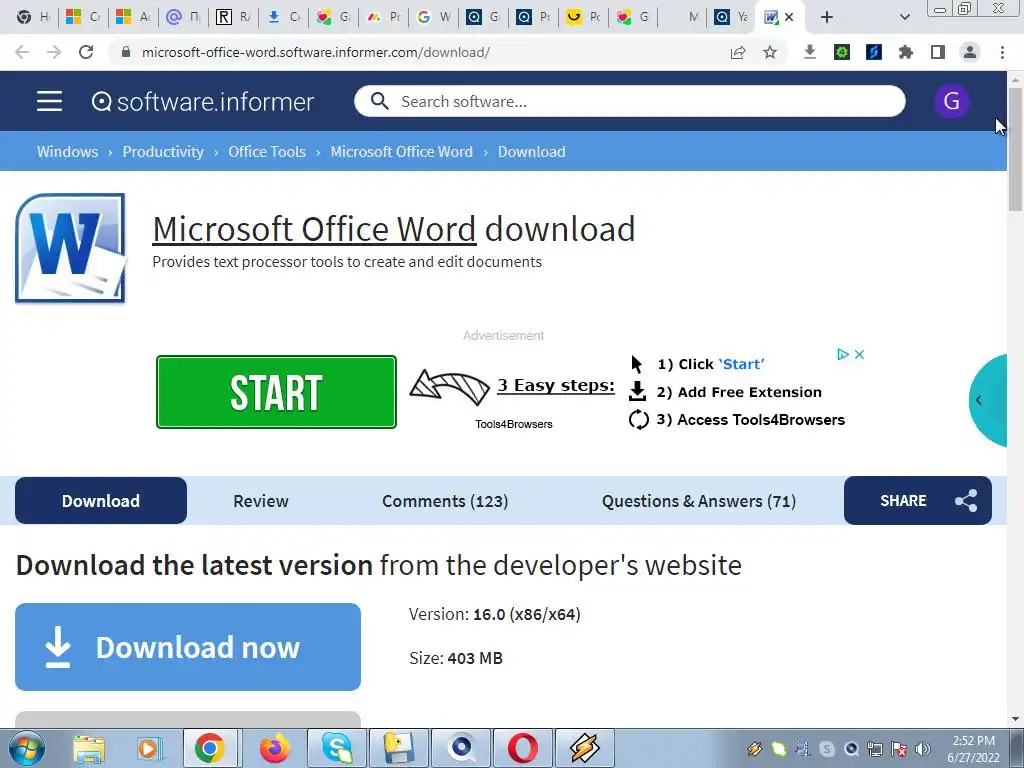Click the software.informer logo
The height and width of the screenshot is (768, 1024).
(x=202, y=102)
